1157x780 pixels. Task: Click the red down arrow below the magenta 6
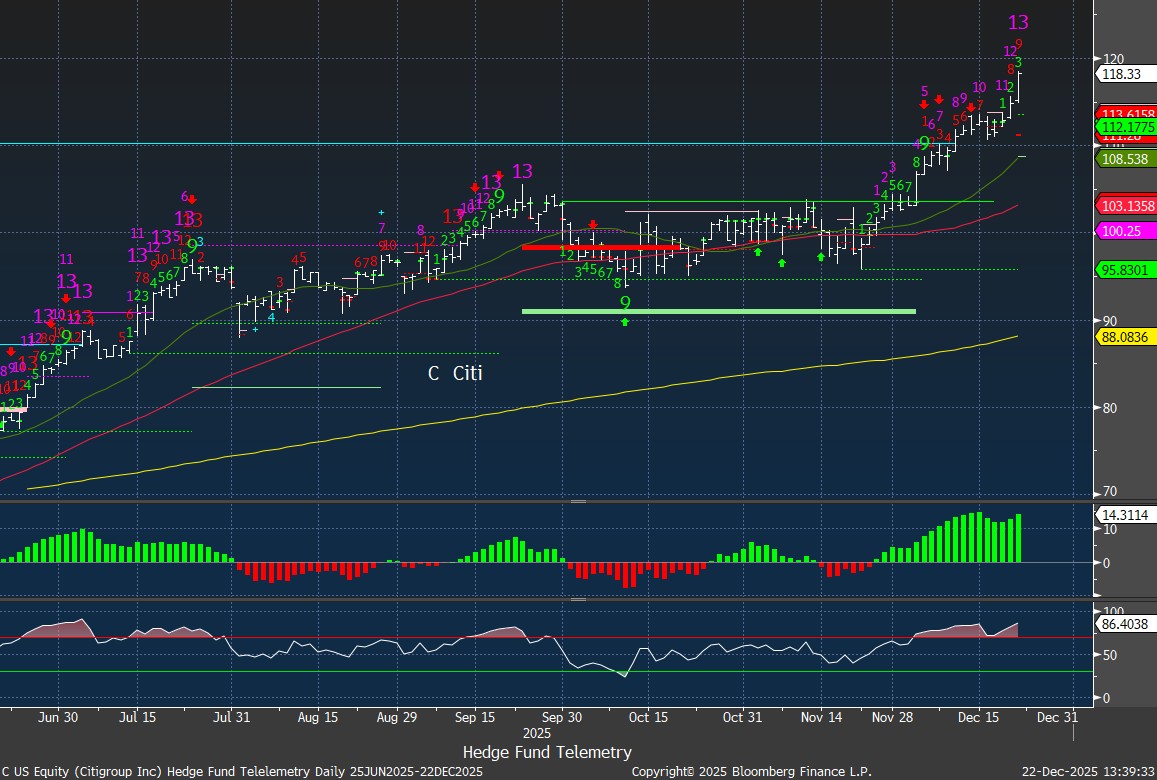coord(191,200)
